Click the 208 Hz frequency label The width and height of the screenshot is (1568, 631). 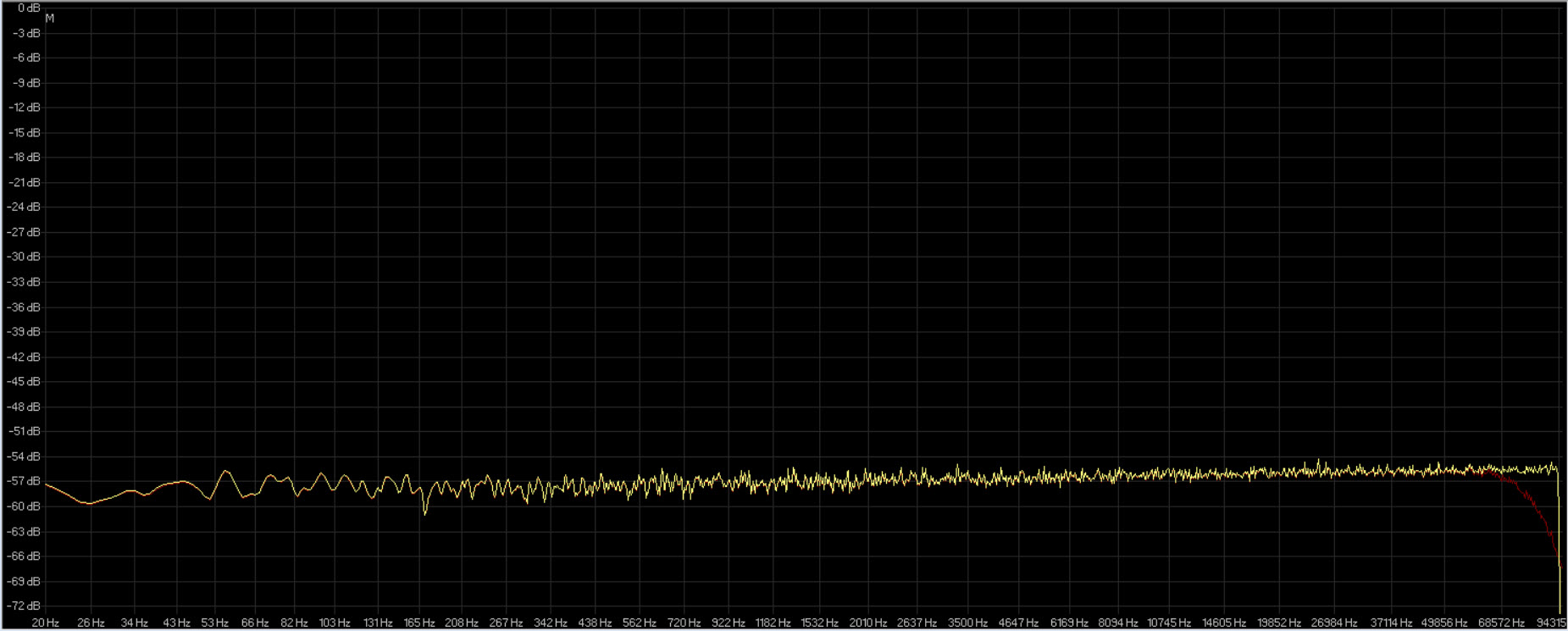click(x=462, y=623)
